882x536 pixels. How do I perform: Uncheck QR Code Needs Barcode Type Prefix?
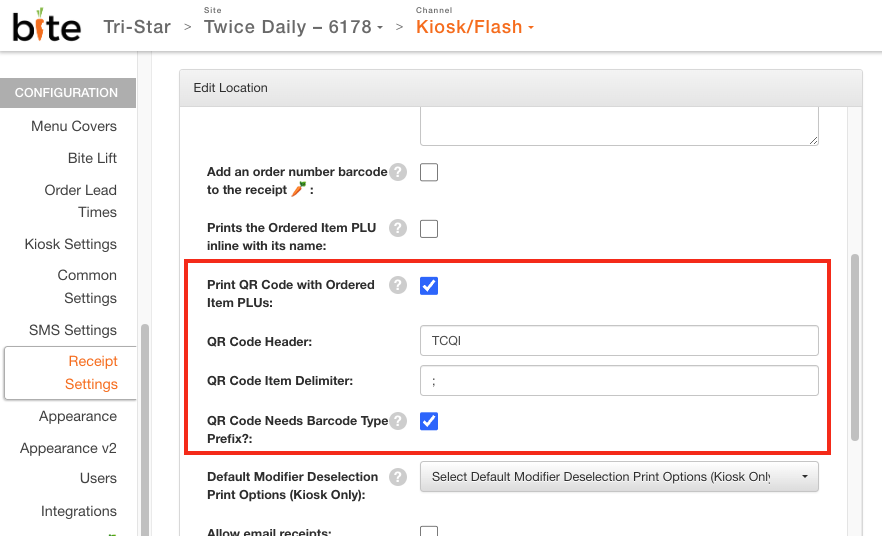pyautogui.click(x=429, y=421)
